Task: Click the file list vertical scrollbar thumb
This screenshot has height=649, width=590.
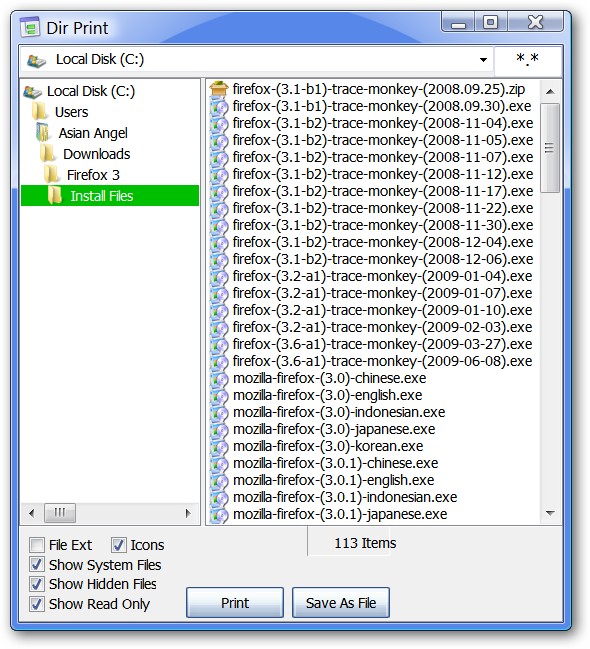Action: pos(550,148)
